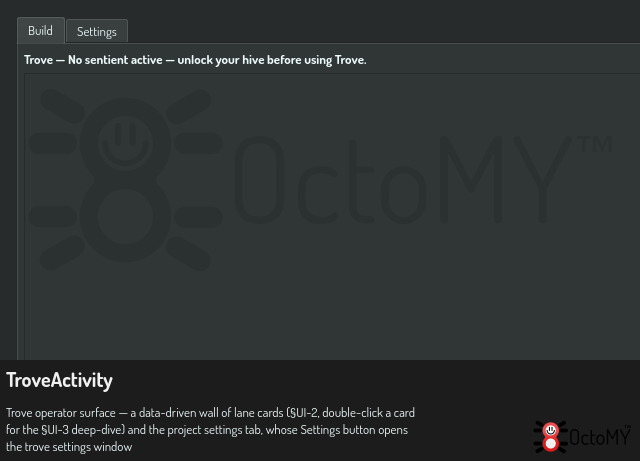Switch to the Build tab

point(40,31)
